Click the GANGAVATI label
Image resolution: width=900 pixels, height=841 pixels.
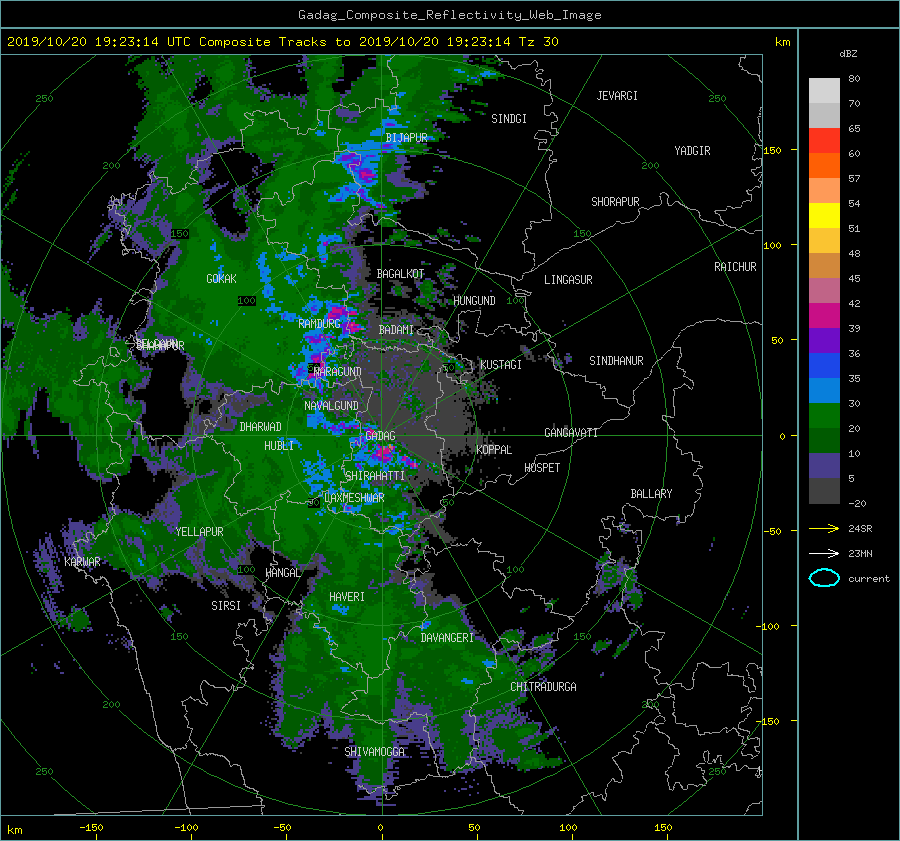pos(571,433)
